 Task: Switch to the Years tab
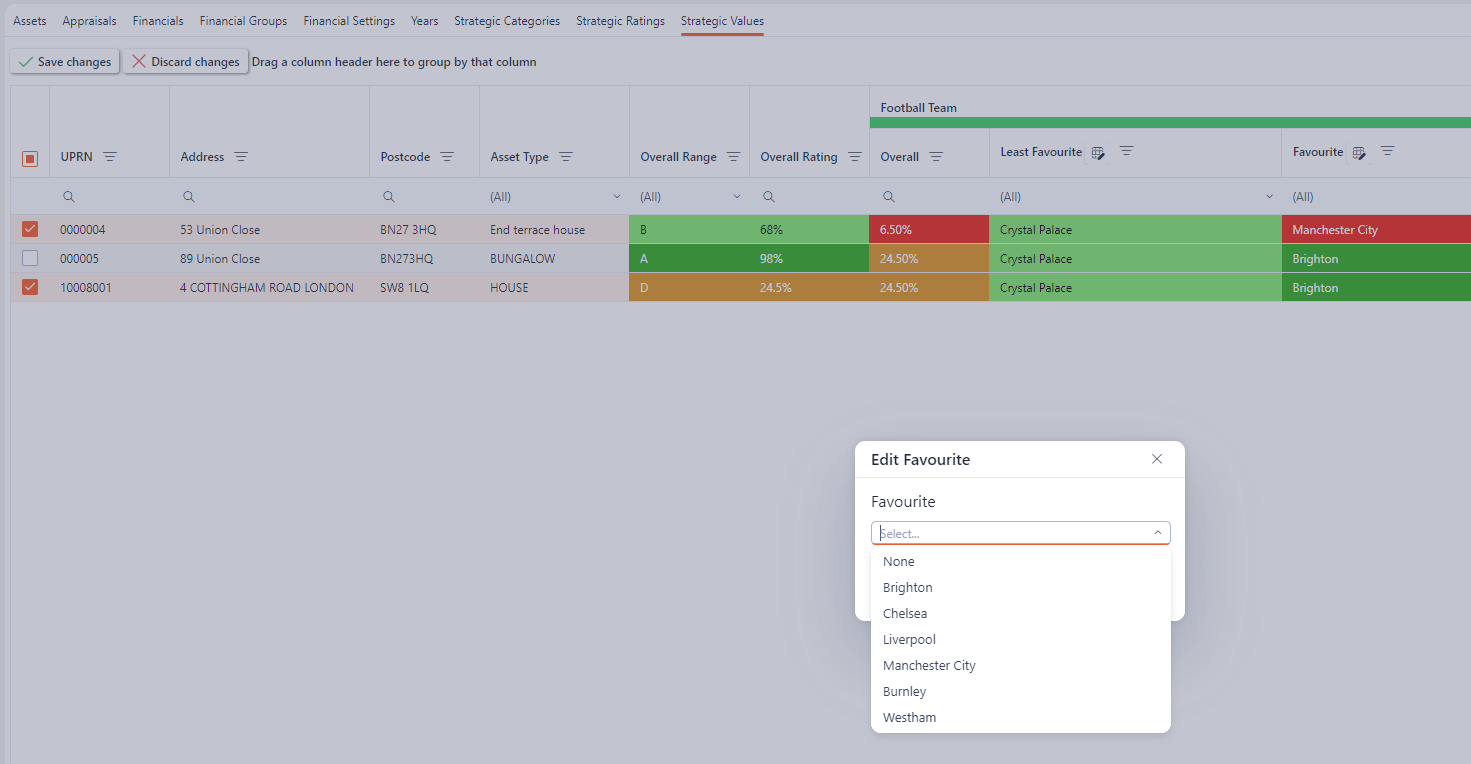[x=424, y=21]
